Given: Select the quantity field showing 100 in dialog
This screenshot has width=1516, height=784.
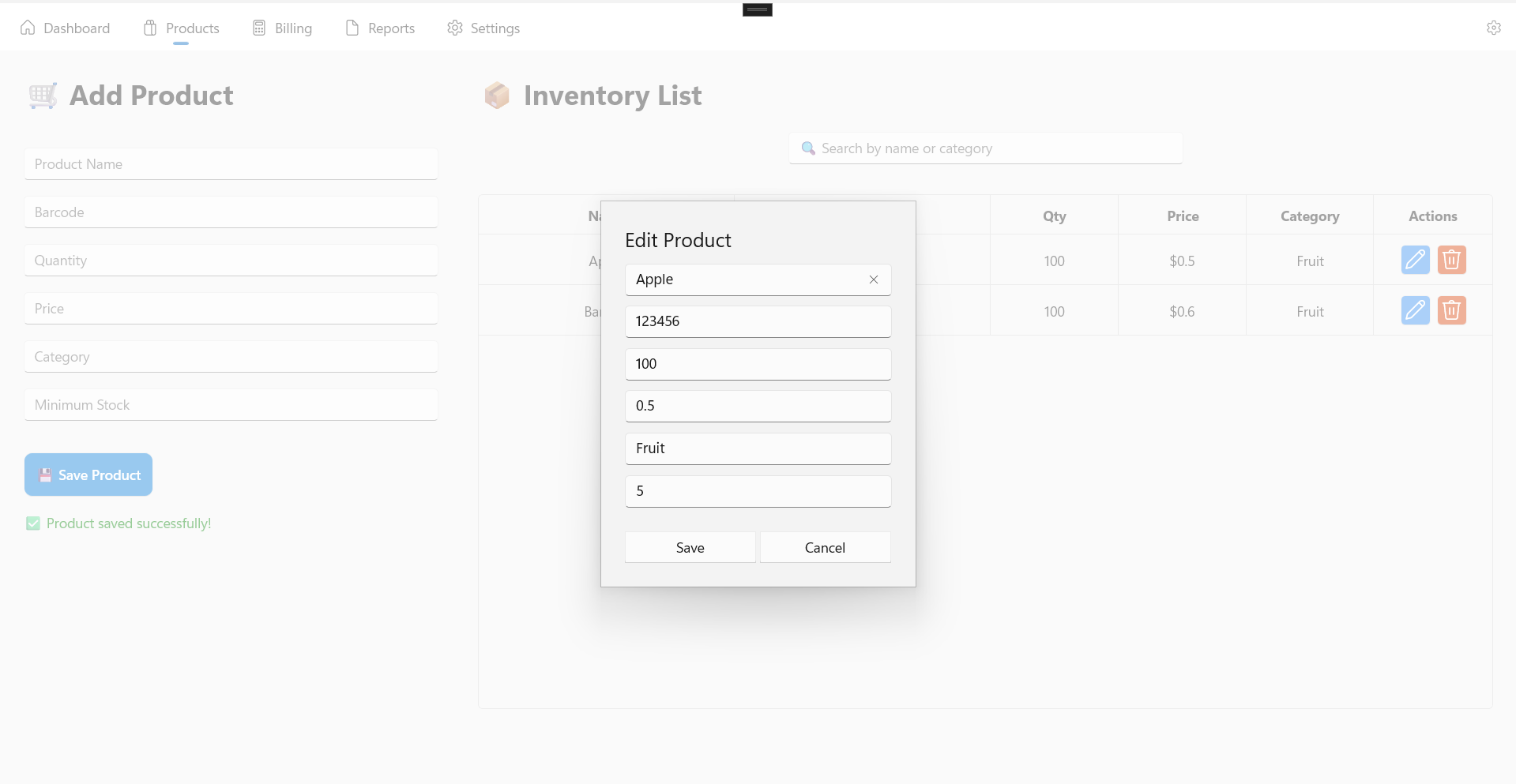Looking at the screenshot, I should (758, 364).
